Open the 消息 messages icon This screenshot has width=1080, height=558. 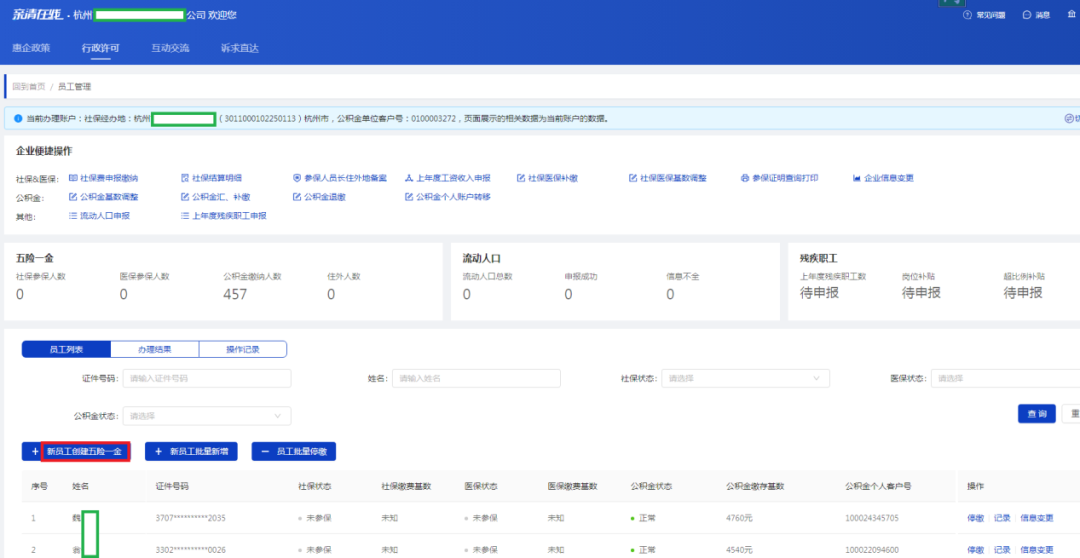(1027, 15)
